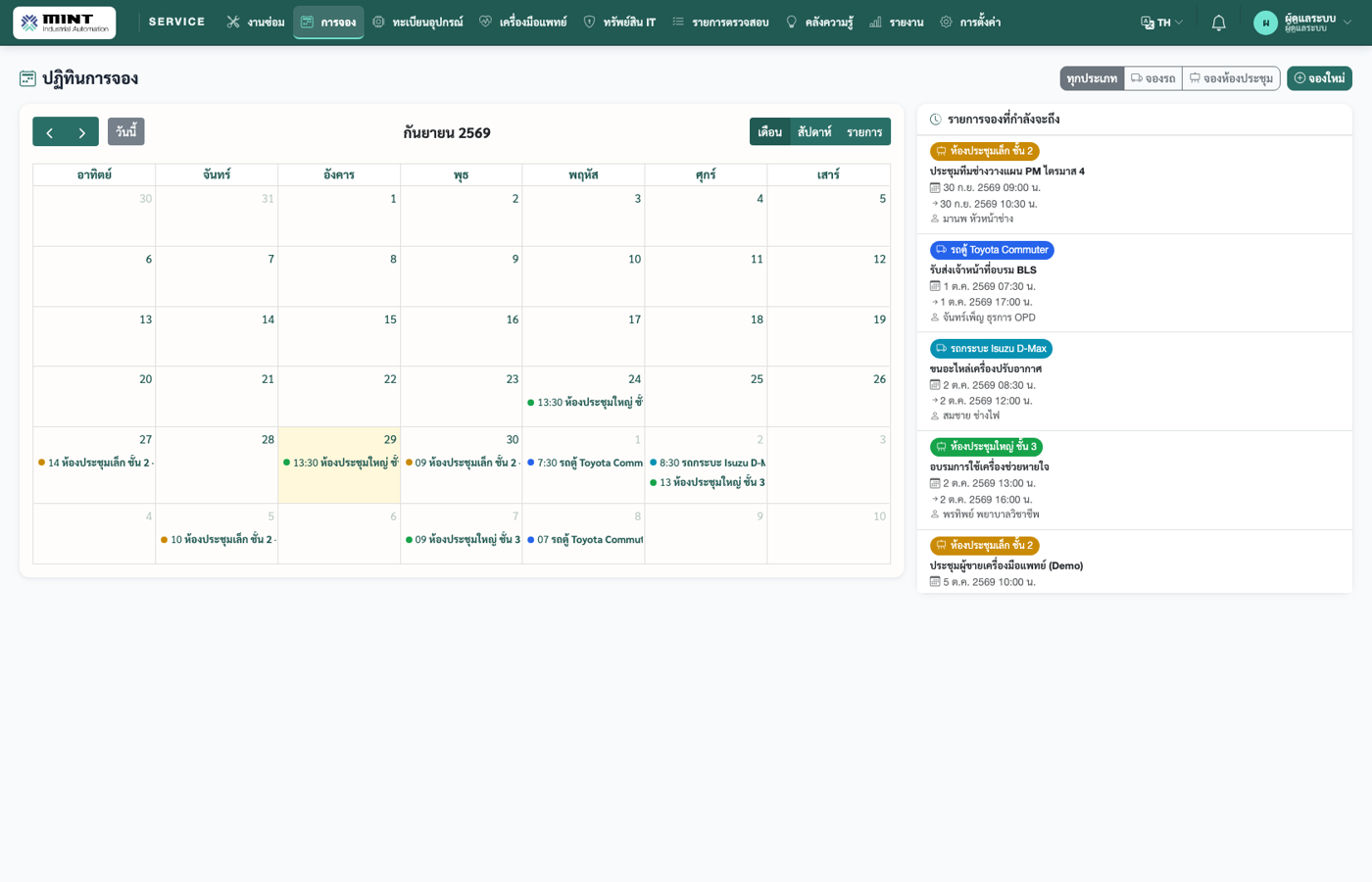Open รับส่งเจ้าหน้าที่อบรม BLS booking
The width and height of the screenshot is (1372, 882).
tap(983, 270)
